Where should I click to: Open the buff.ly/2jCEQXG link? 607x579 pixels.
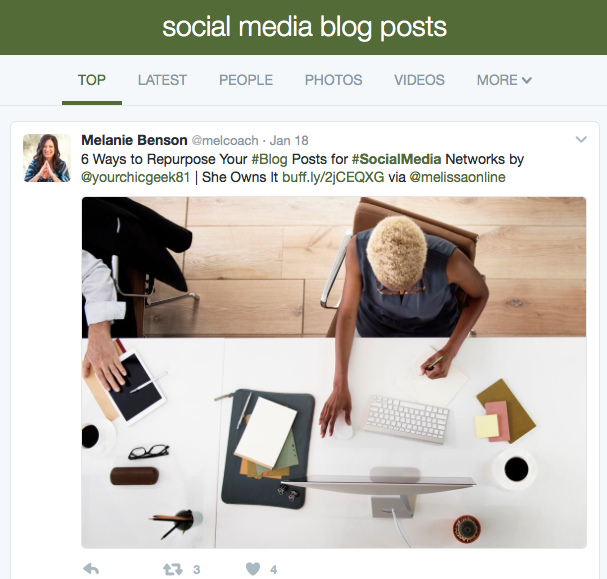tap(333, 177)
